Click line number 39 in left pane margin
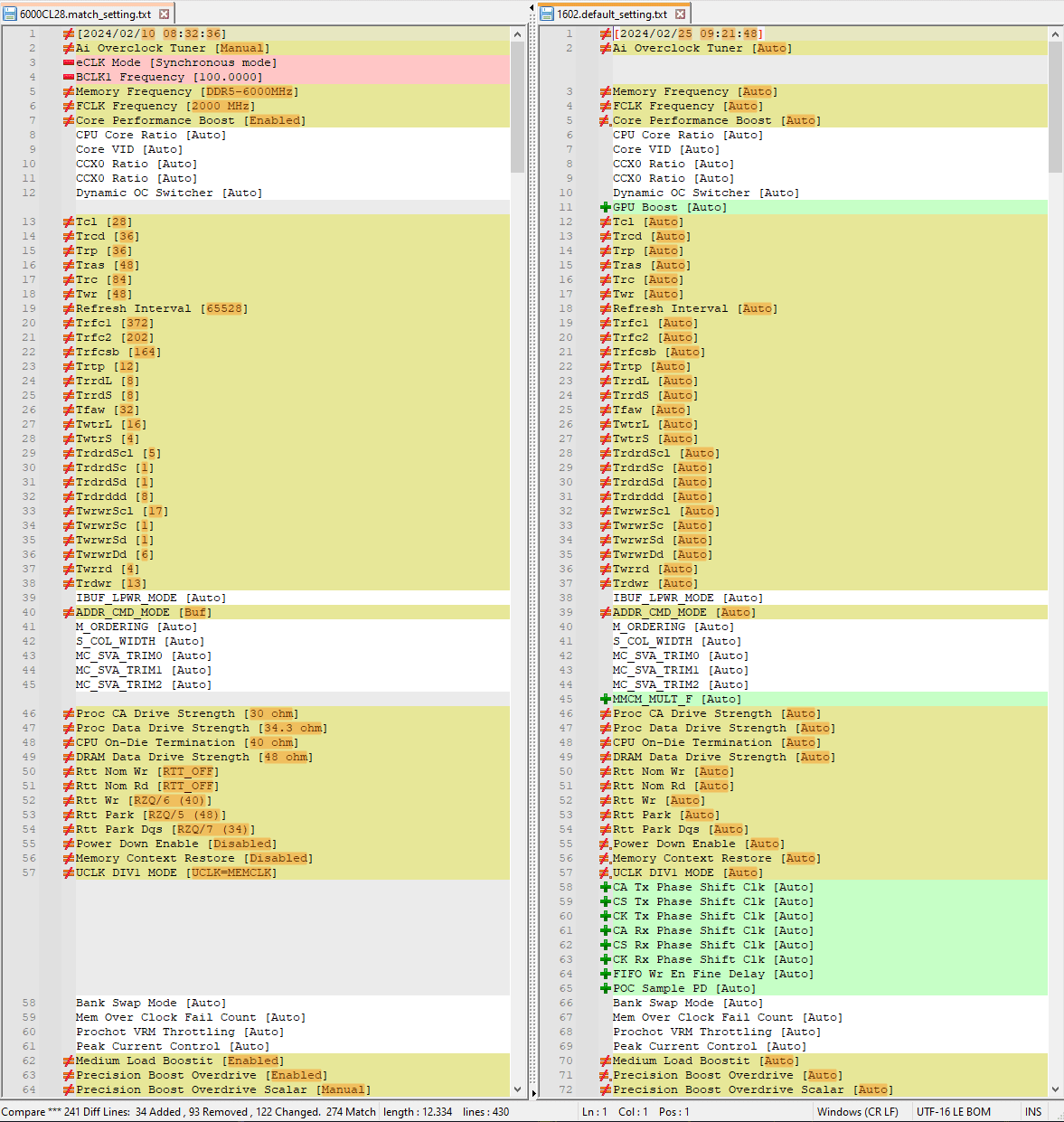The width and height of the screenshot is (1064, 1122). coord(29,598)
